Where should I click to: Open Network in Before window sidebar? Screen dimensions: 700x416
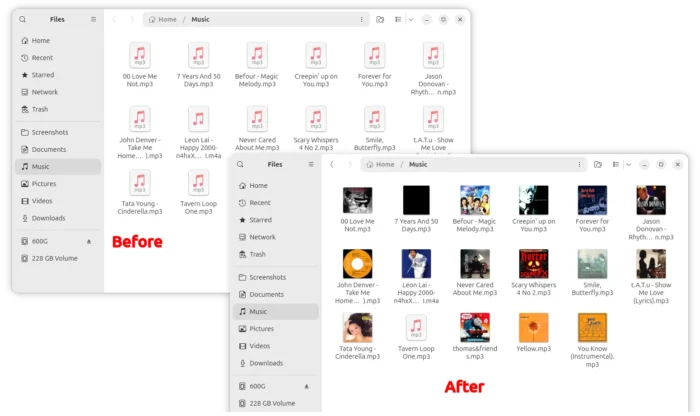[x=58, y=92]
